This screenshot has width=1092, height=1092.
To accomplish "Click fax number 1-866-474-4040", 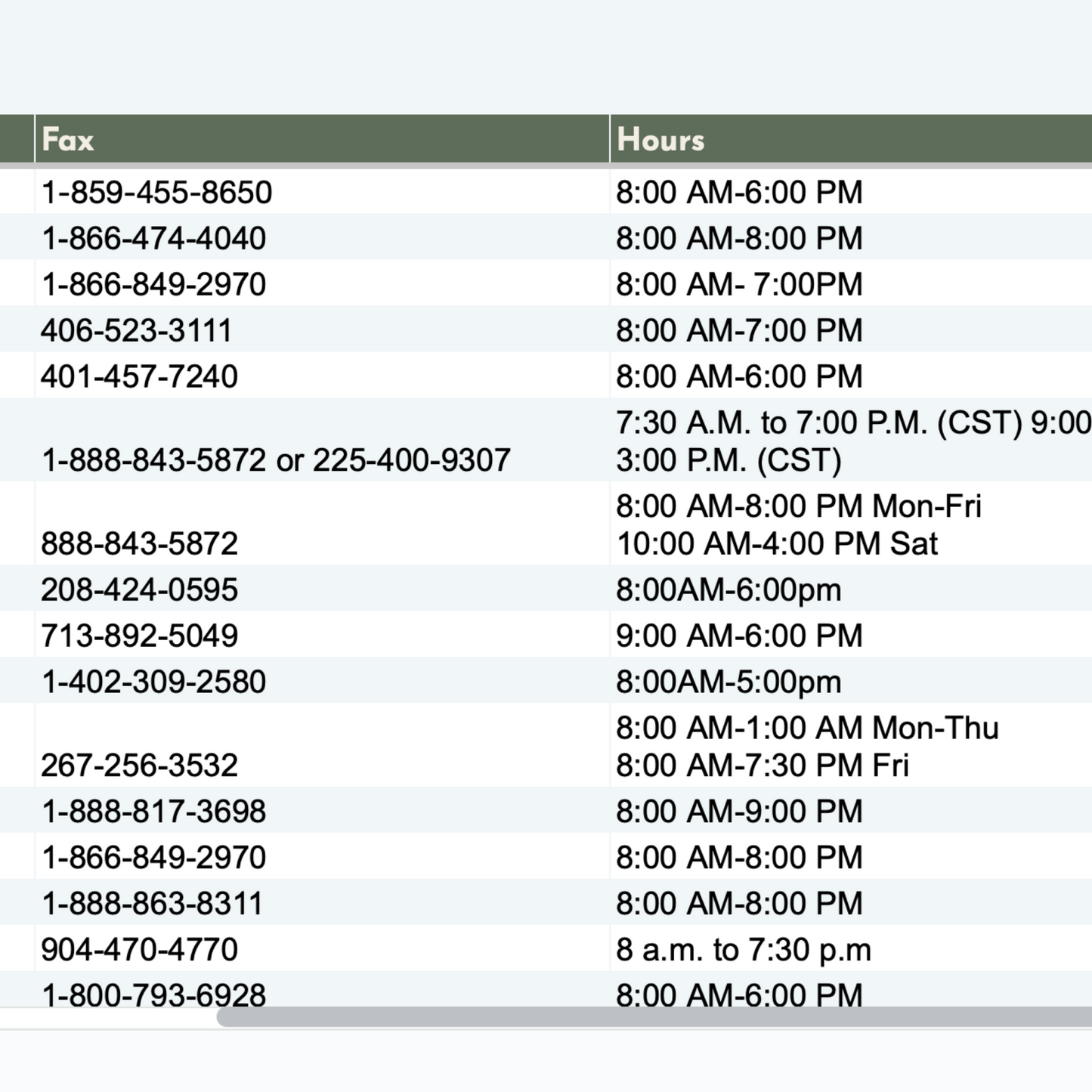I will point(153,239).
